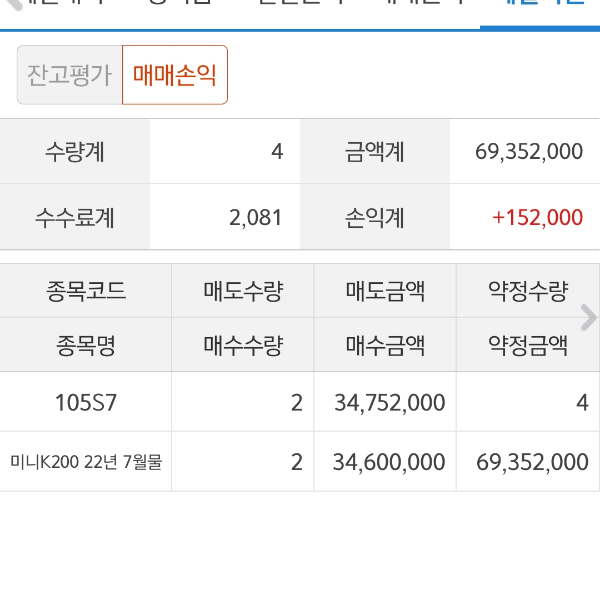The width and height of the screenshot is (600, 600).
Task: Click the right chevron beside the table header
Action: [x=588, y=317]
